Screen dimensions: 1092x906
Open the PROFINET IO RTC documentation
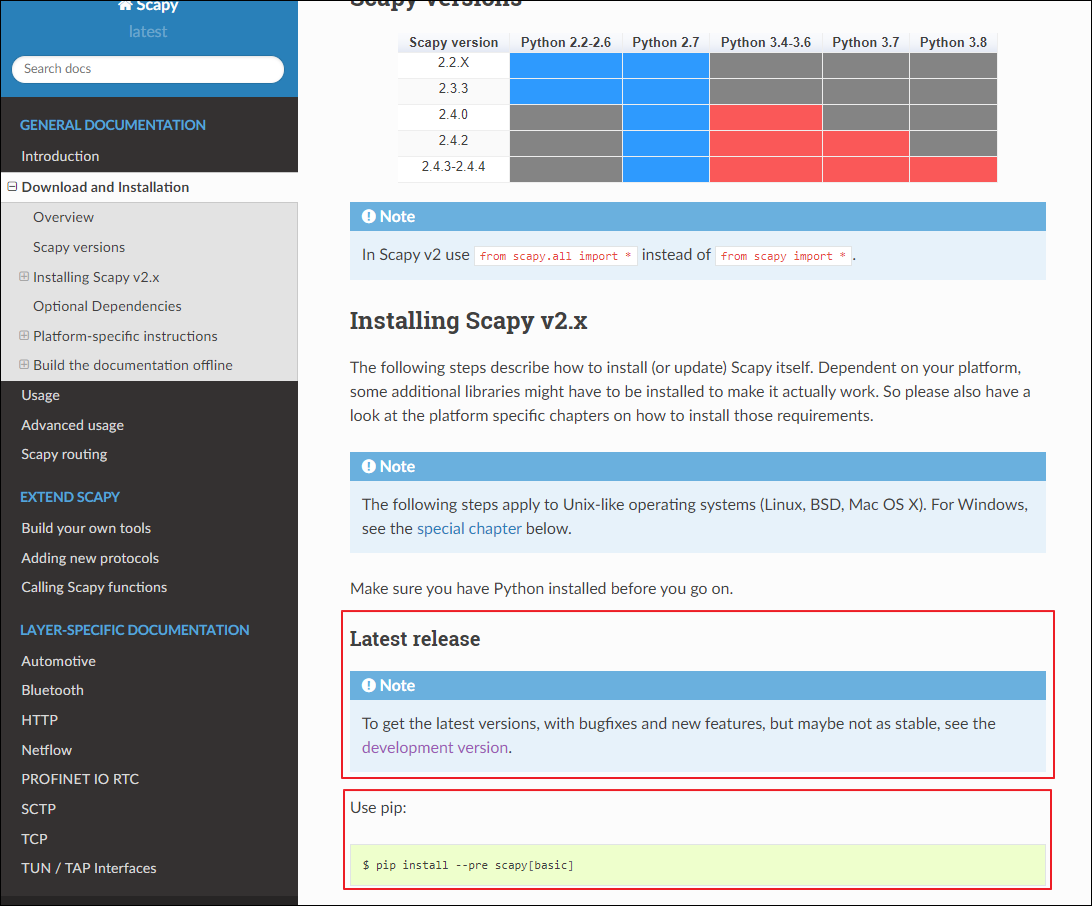[80, 779]
